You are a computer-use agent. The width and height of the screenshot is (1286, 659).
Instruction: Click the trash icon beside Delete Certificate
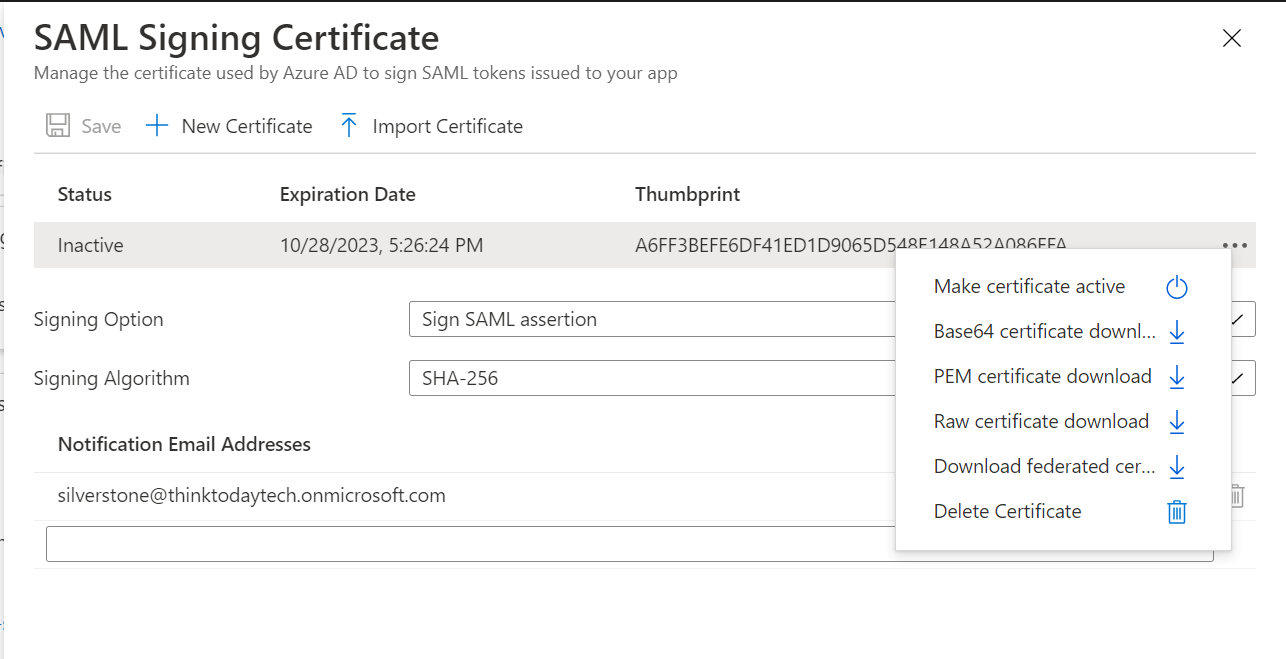1177,512
